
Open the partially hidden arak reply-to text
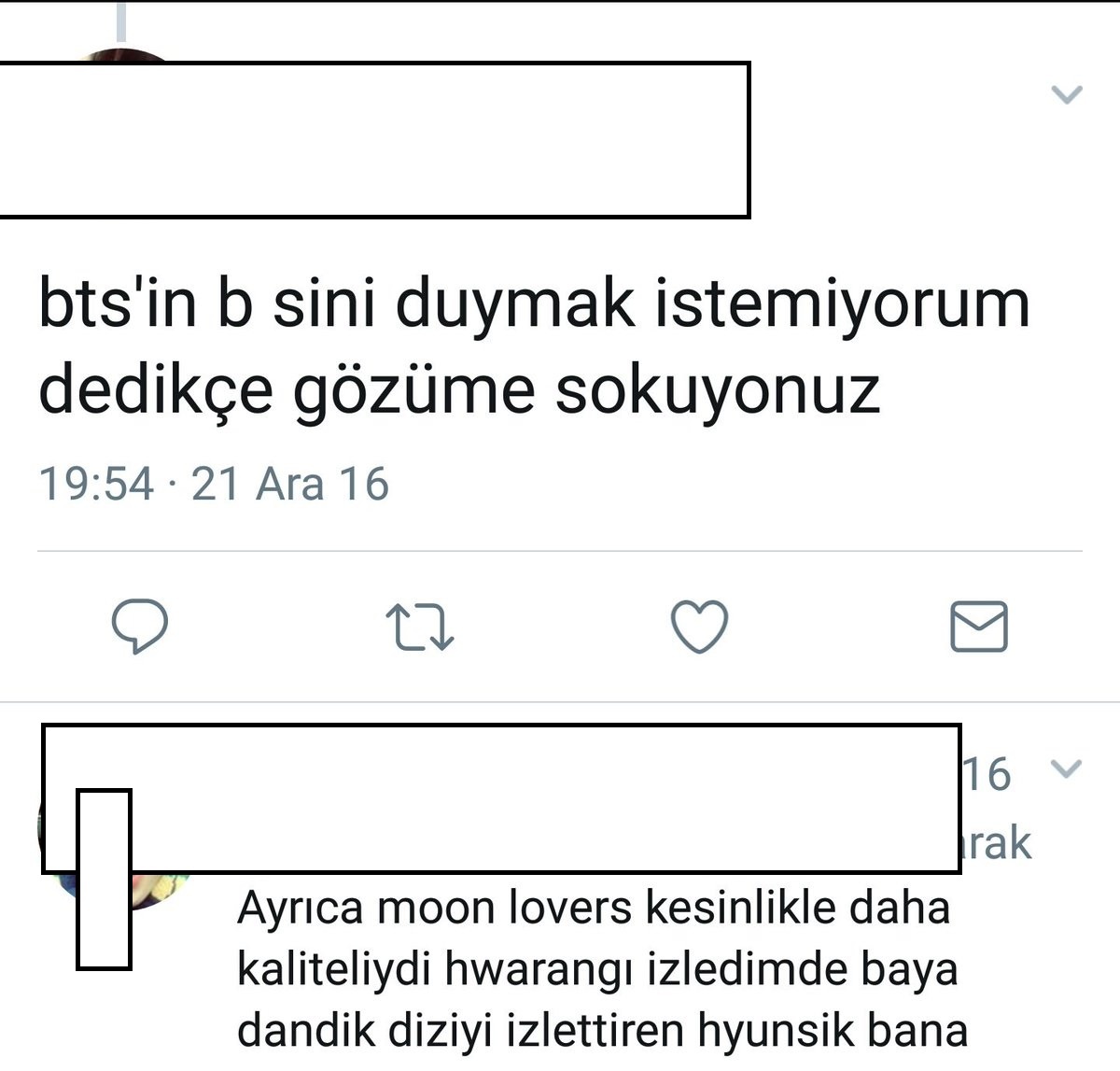pyautogui.click(x=997, y=843)
